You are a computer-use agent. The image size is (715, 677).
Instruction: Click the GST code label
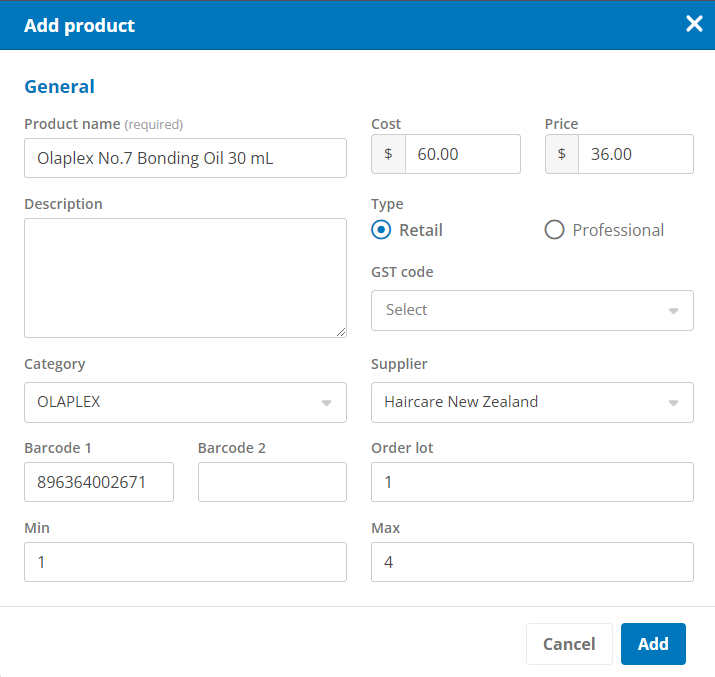[x=402, y=272]
